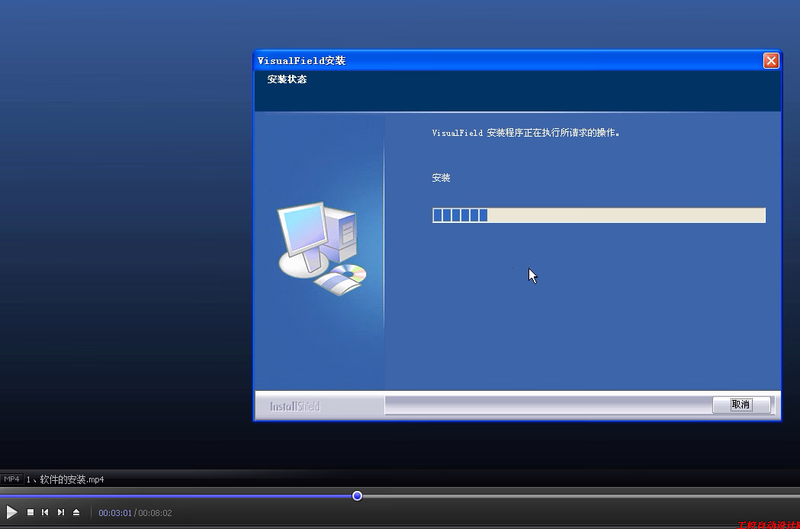The image size is (800, 529).
Task: Click the 安装程序正在执行 status message
Action: 526,133
